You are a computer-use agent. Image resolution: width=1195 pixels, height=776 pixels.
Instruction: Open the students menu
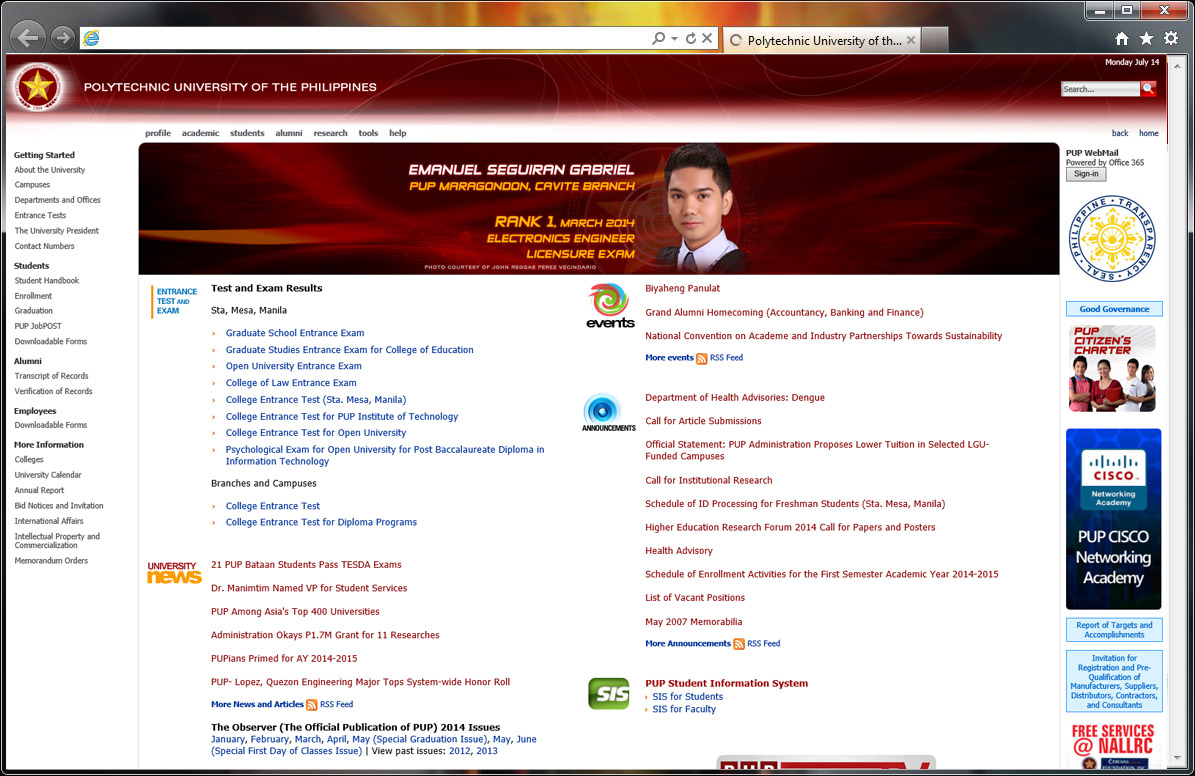tap(247, 133)
